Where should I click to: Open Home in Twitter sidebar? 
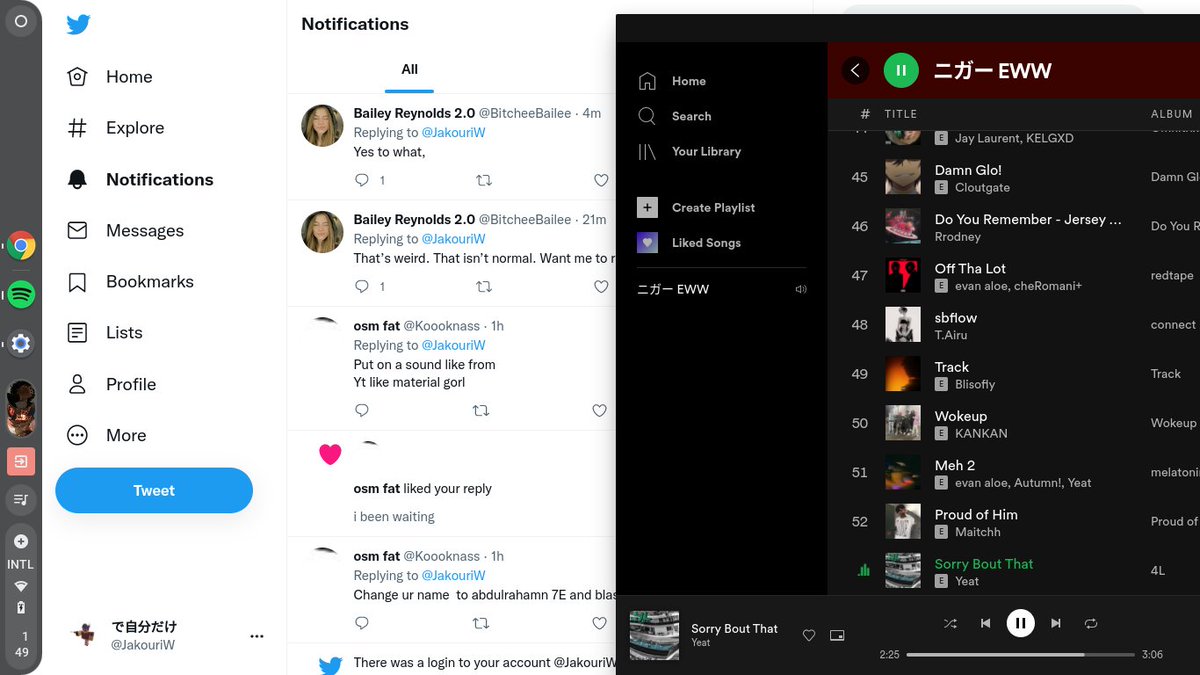click(x=110, y=77)
